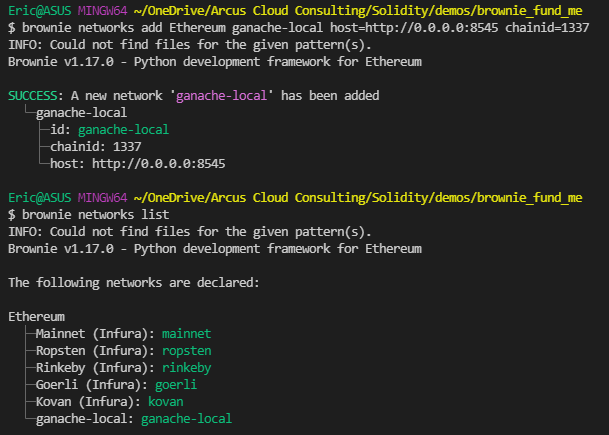This screenshot has width=609, height=435.
Task: Click the 'SUCCESS' status word
Action: pos(33,96)
